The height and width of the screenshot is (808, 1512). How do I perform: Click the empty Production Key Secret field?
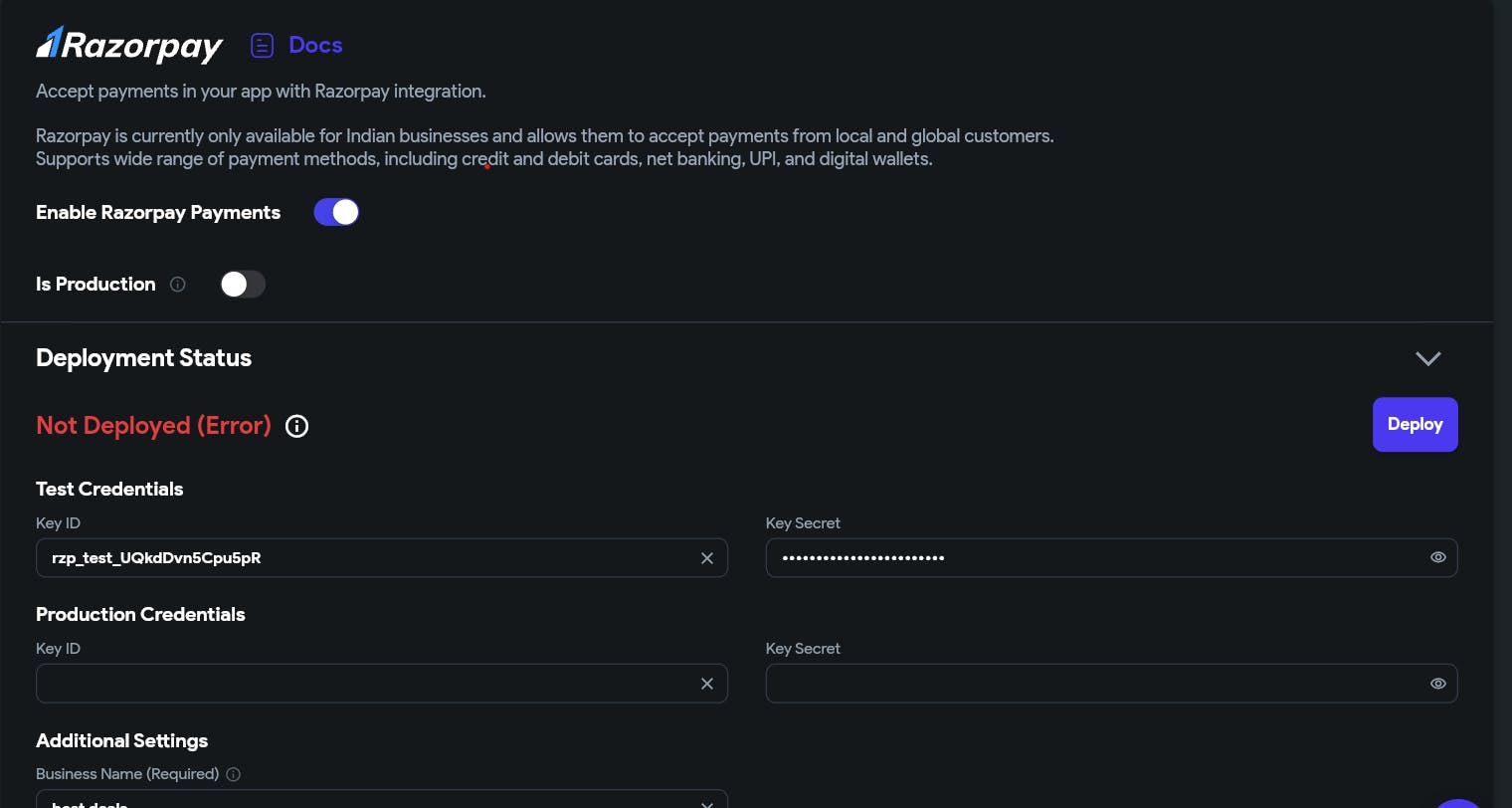point(1094,684)
